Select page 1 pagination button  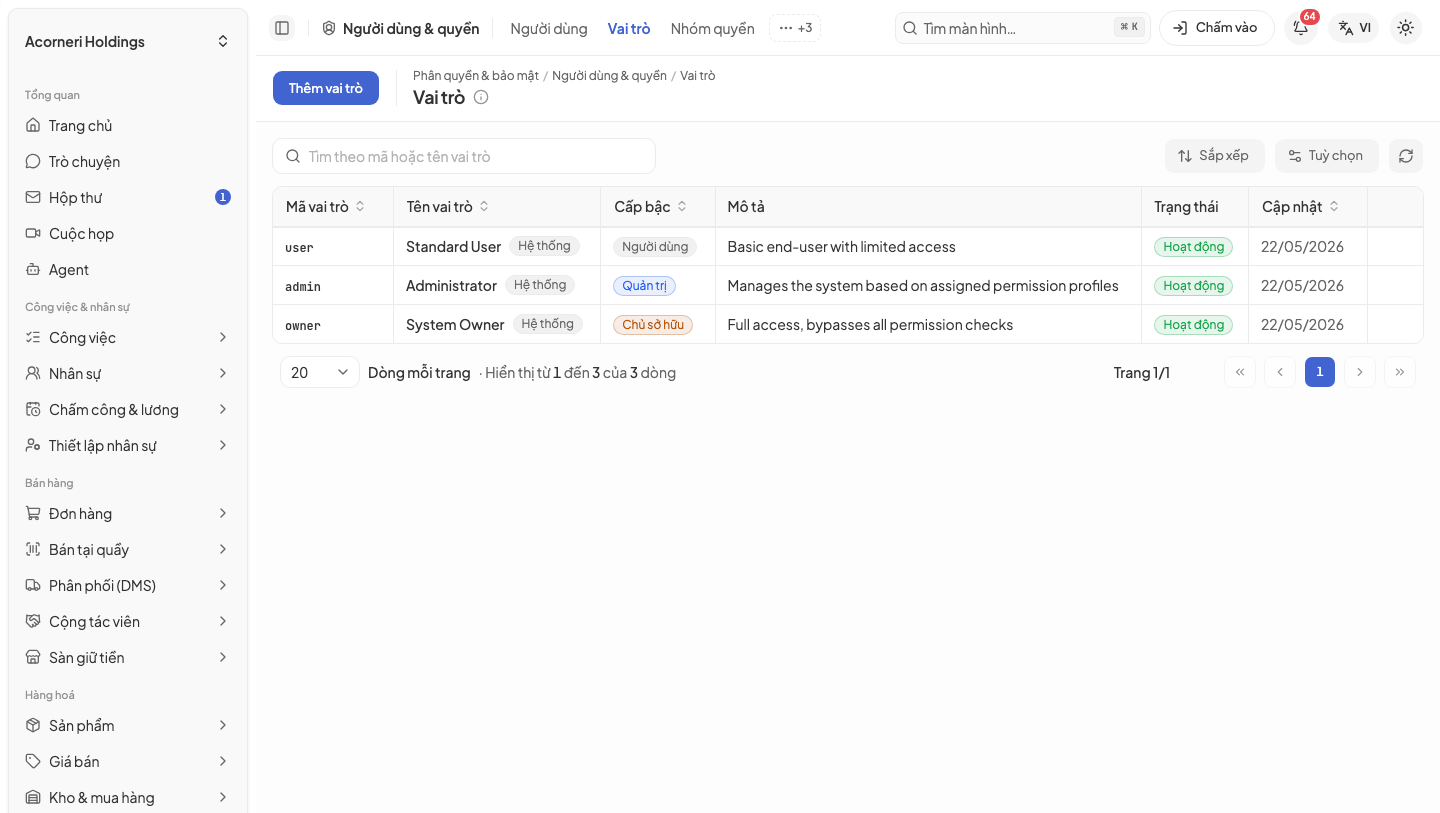point(1319,372)
